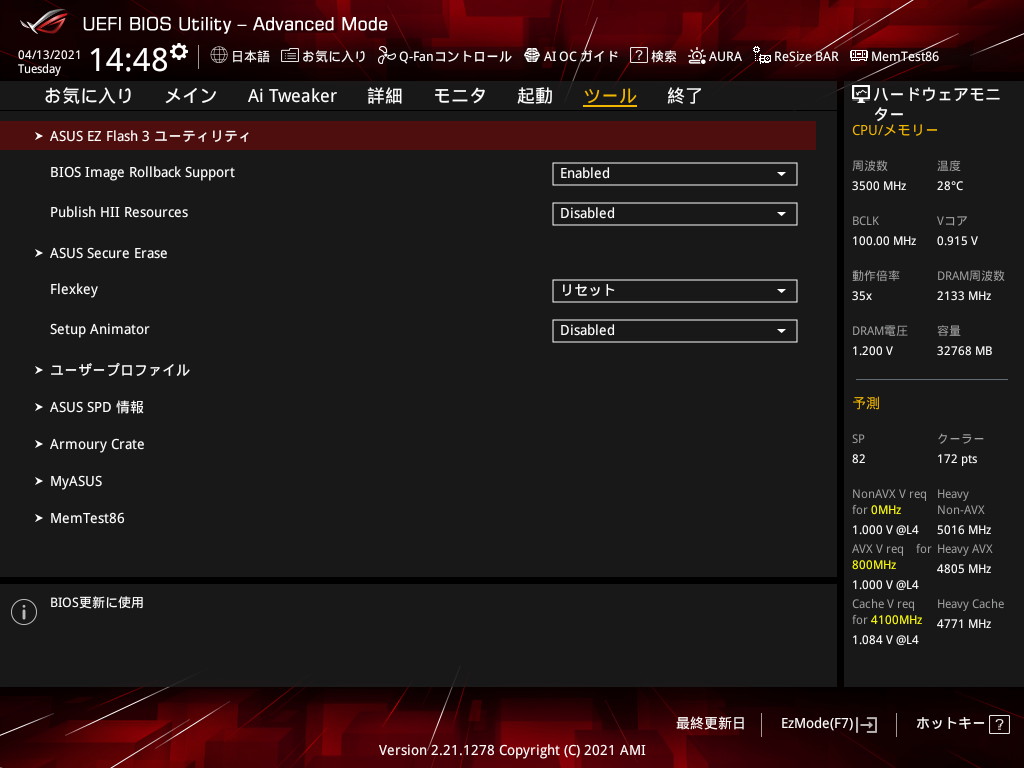Open BIOS Image Rollback Support dropdown
This screenshot has height=768, width=1024.
pos(675,174)
